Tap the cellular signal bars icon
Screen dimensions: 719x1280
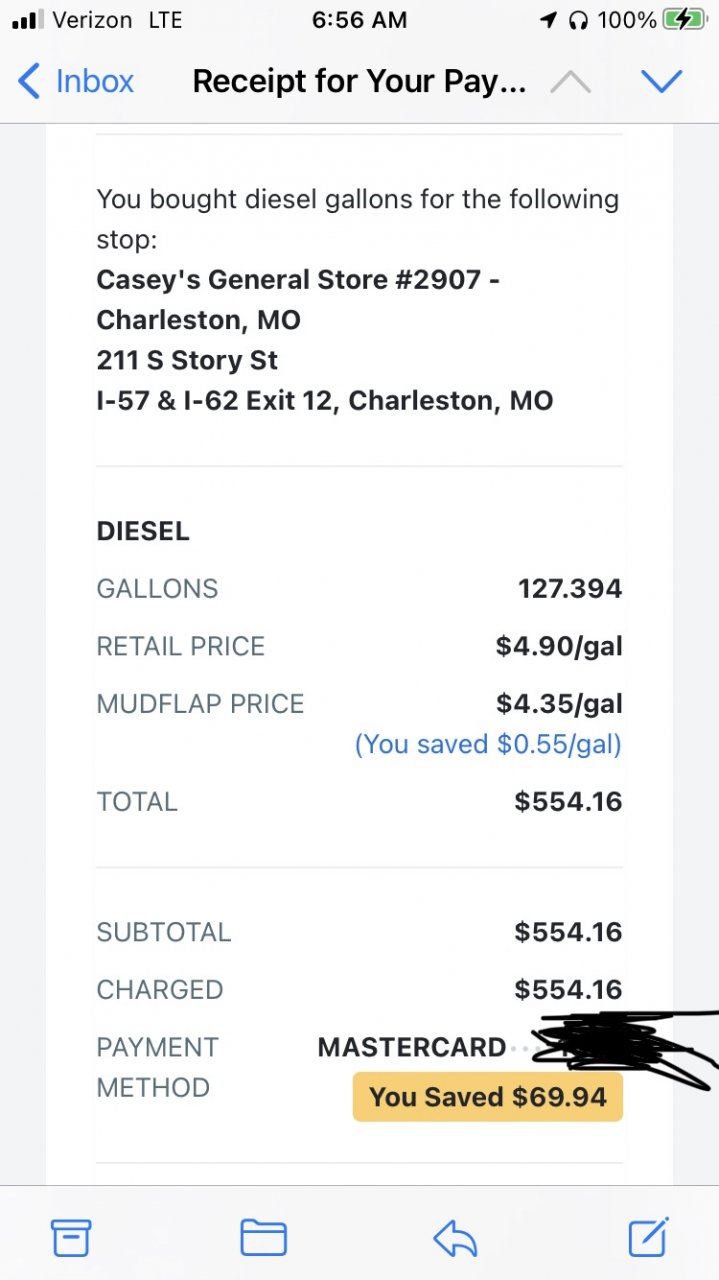point(26,20)
